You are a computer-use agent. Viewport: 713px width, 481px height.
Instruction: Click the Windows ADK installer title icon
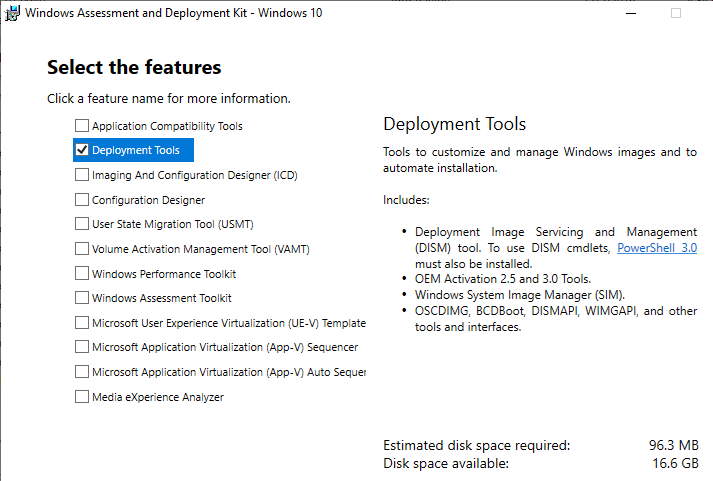12,13
